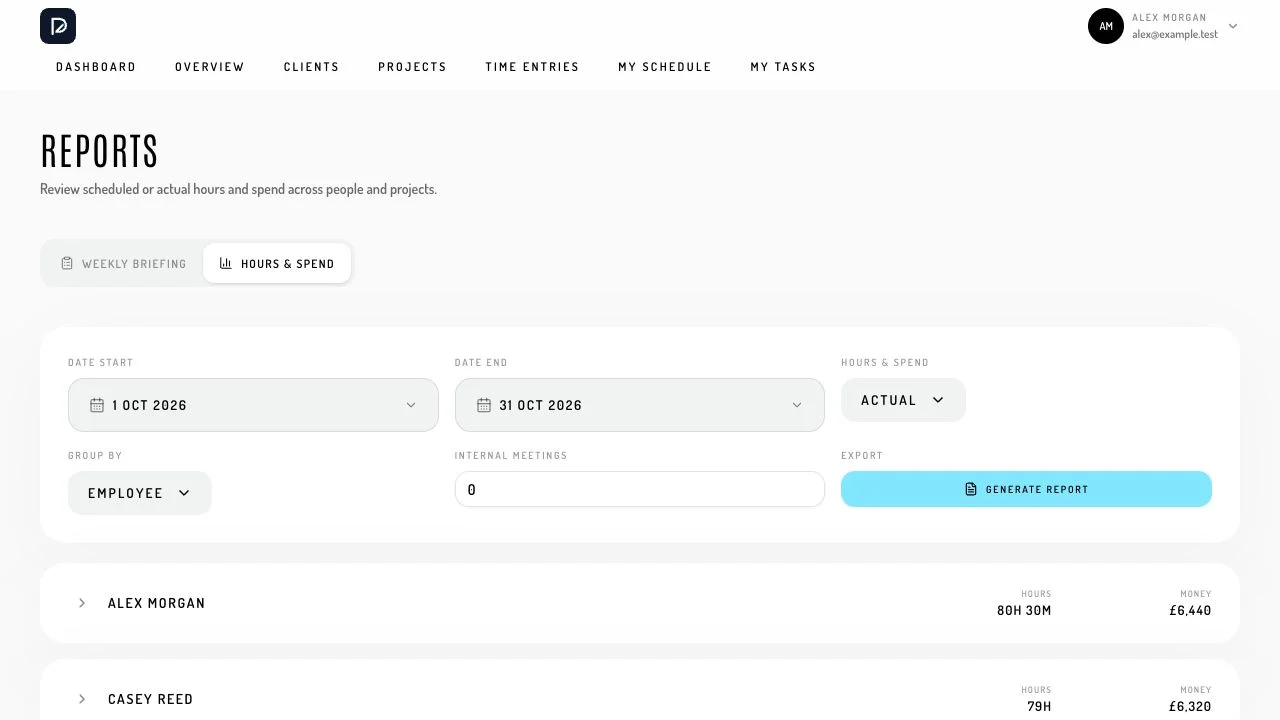1280x720 pixels.
Task: Click Alex Morgan's £6,440 money value
Action: [x=1190, y=611]
